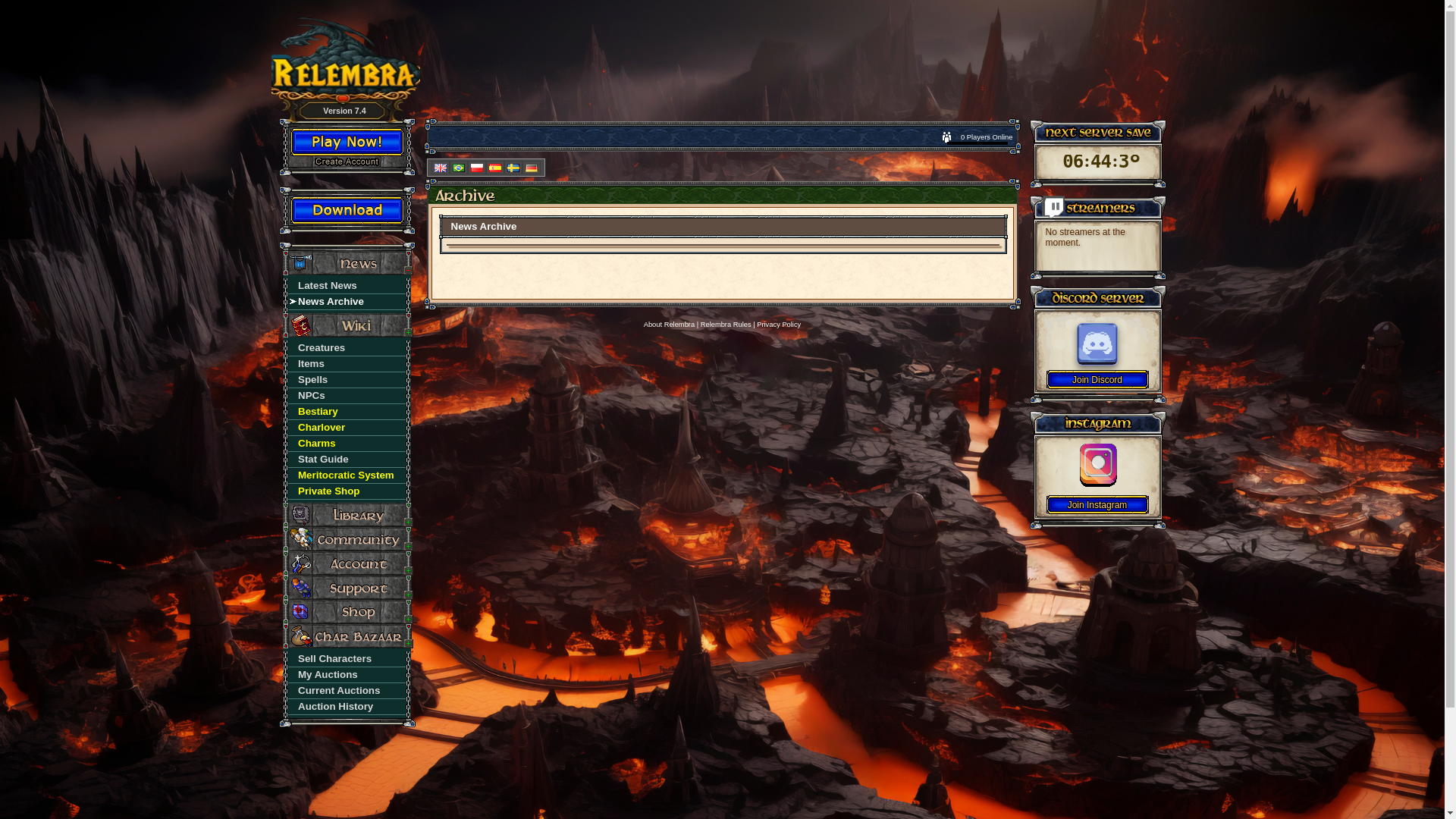Click 'No streamers at the moment' text
Screen dimensions: 1456x819
1085,237
